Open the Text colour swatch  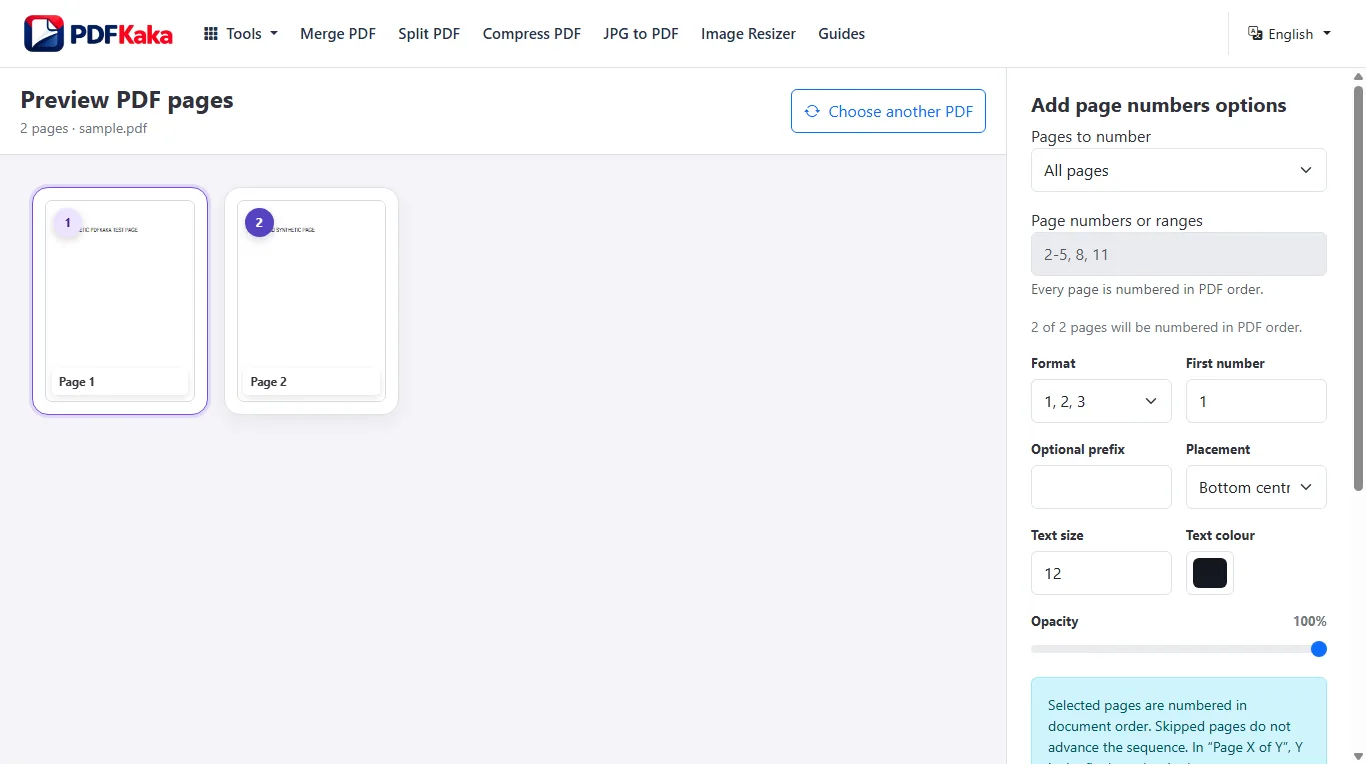pyautogui.click(x=1210, y=573)
